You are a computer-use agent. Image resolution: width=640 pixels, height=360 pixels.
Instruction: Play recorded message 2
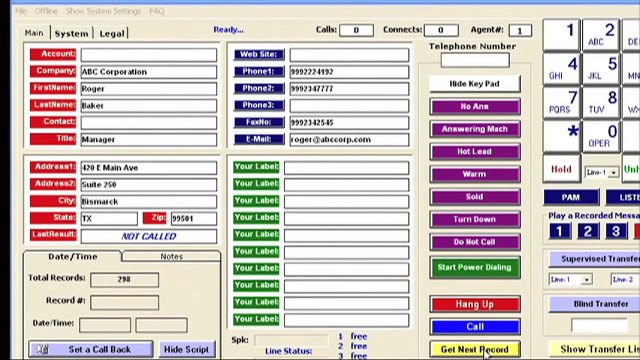click(x=588, y=231)
